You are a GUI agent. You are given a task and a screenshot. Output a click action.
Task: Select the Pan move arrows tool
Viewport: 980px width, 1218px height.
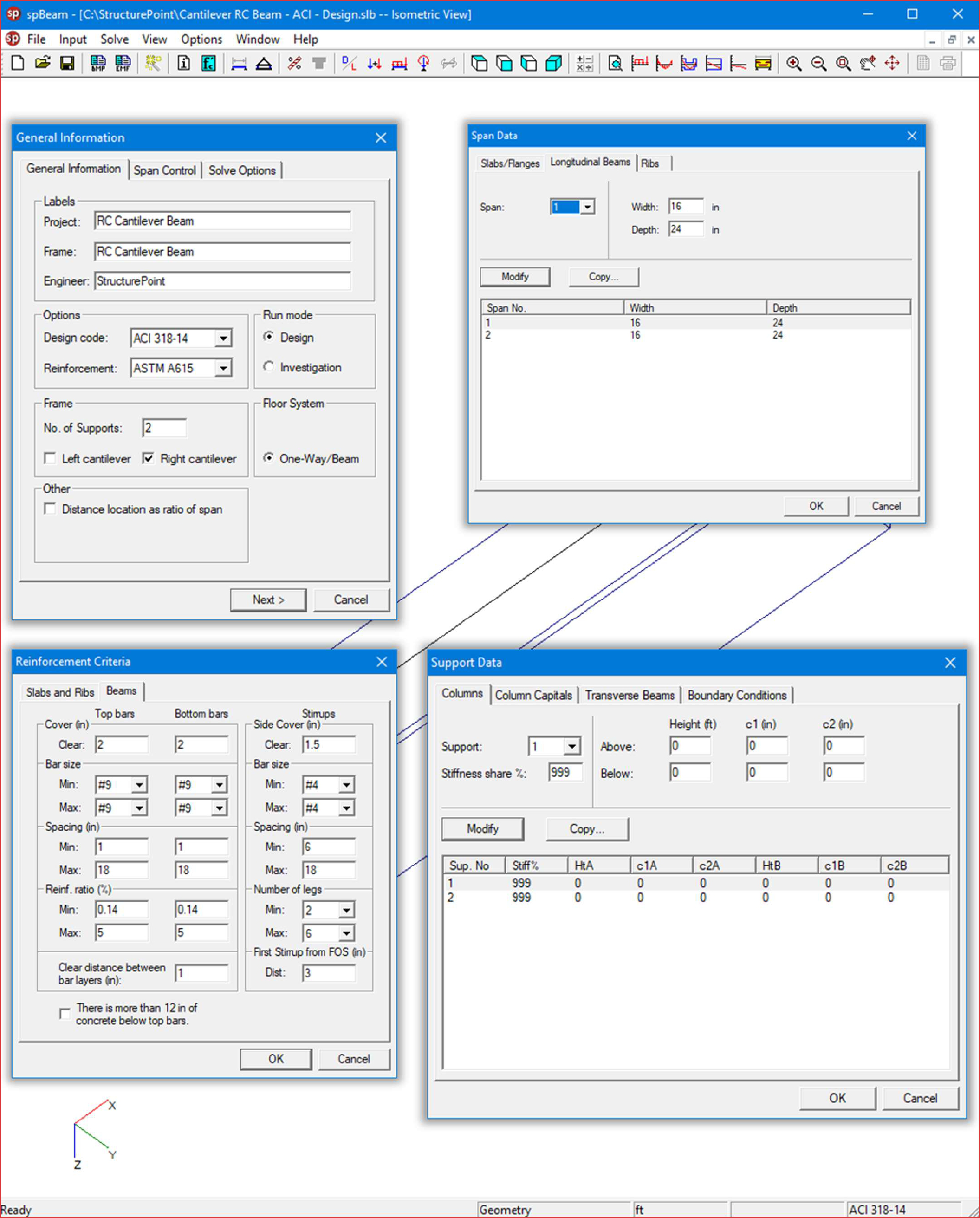pos(892,63)
